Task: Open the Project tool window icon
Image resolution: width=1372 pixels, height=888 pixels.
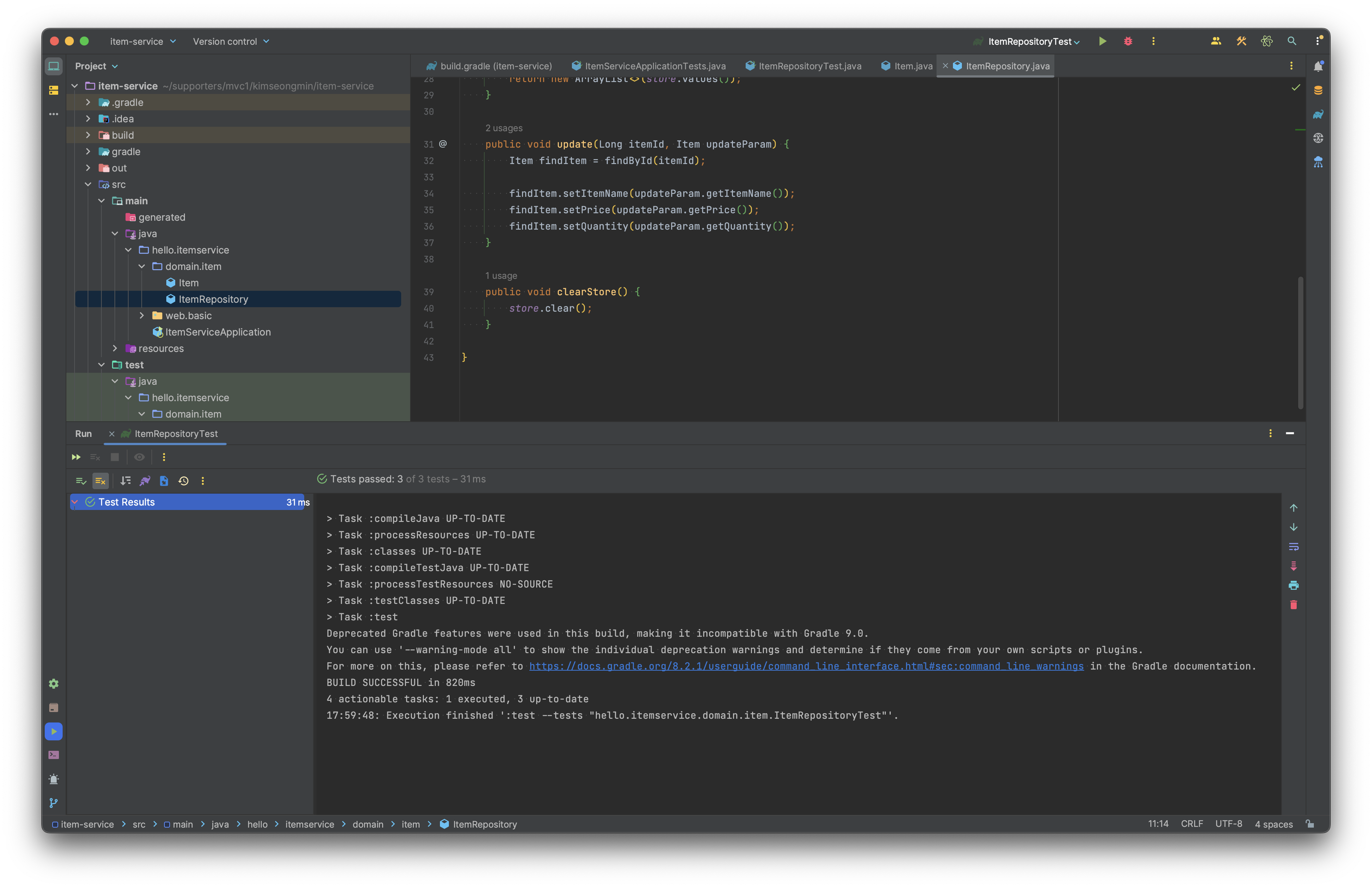Action: 54,66
